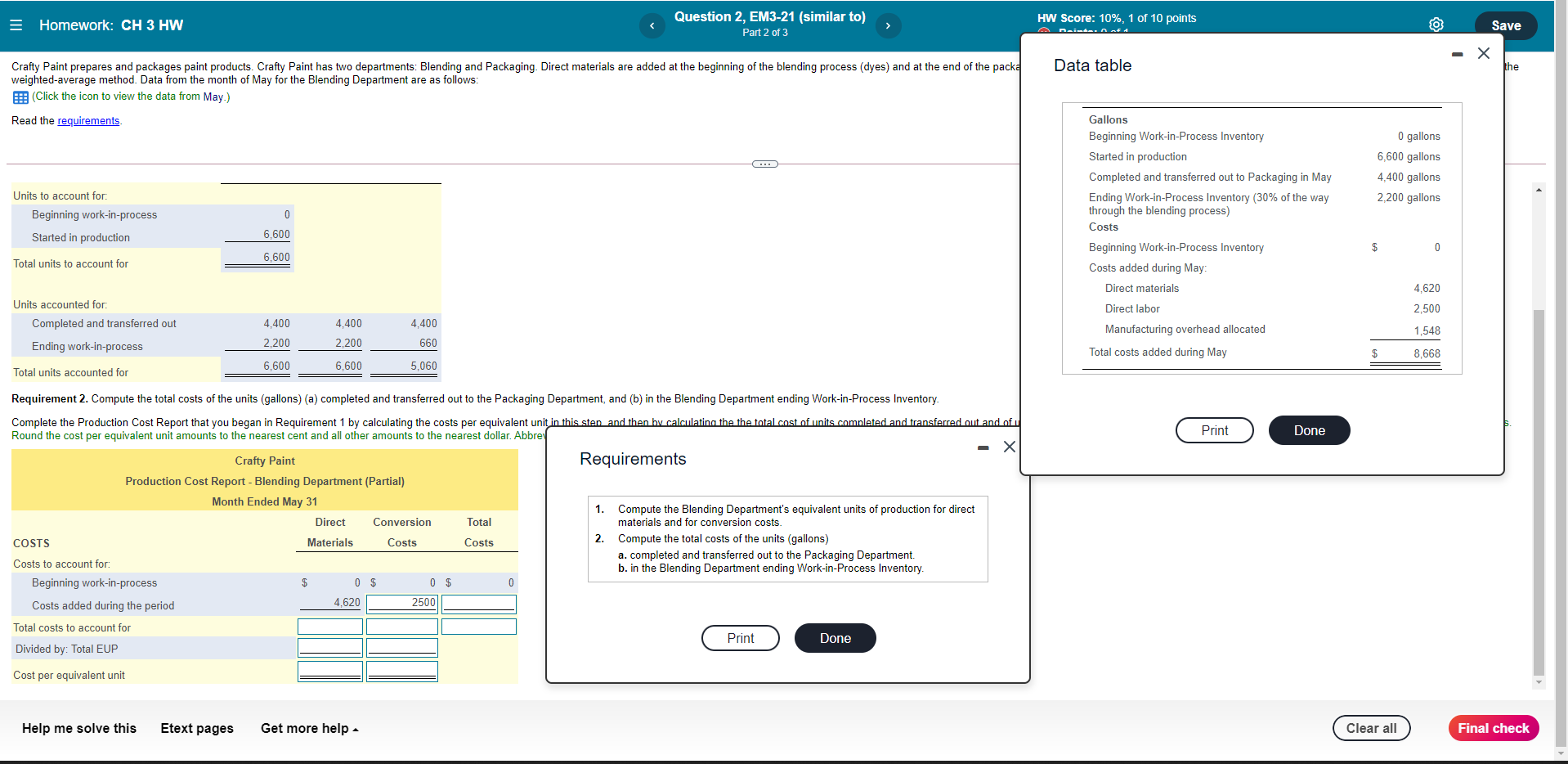Open Help me solve this
Screen dimensions: 1568x764
[79, 728]
